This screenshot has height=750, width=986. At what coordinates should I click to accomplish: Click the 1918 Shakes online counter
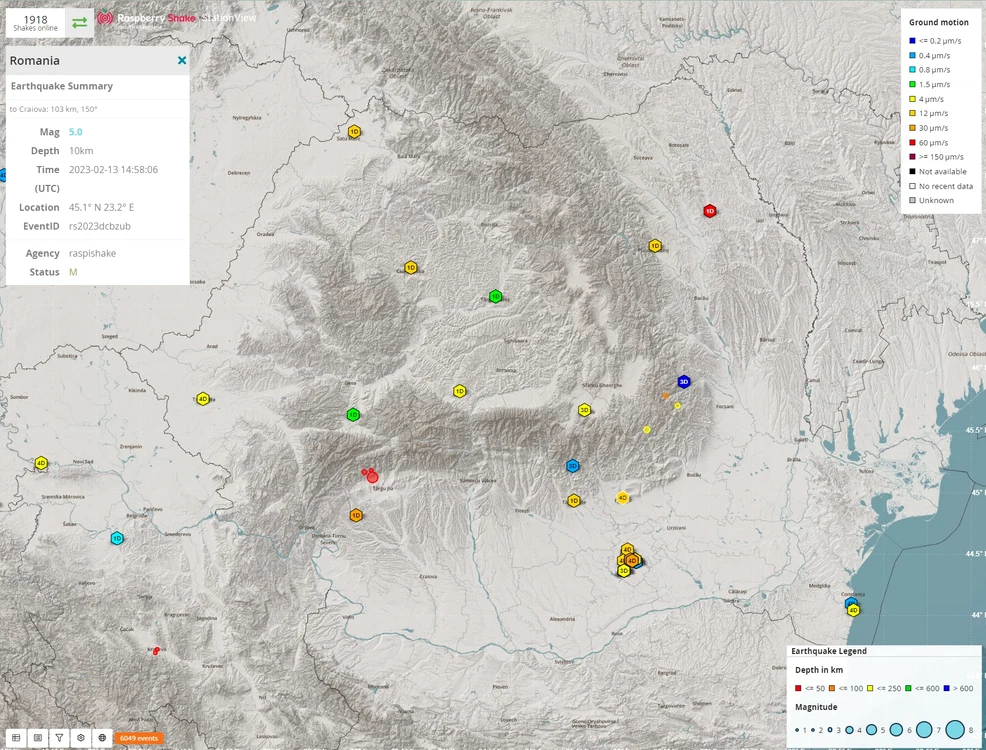coord(35,23)
